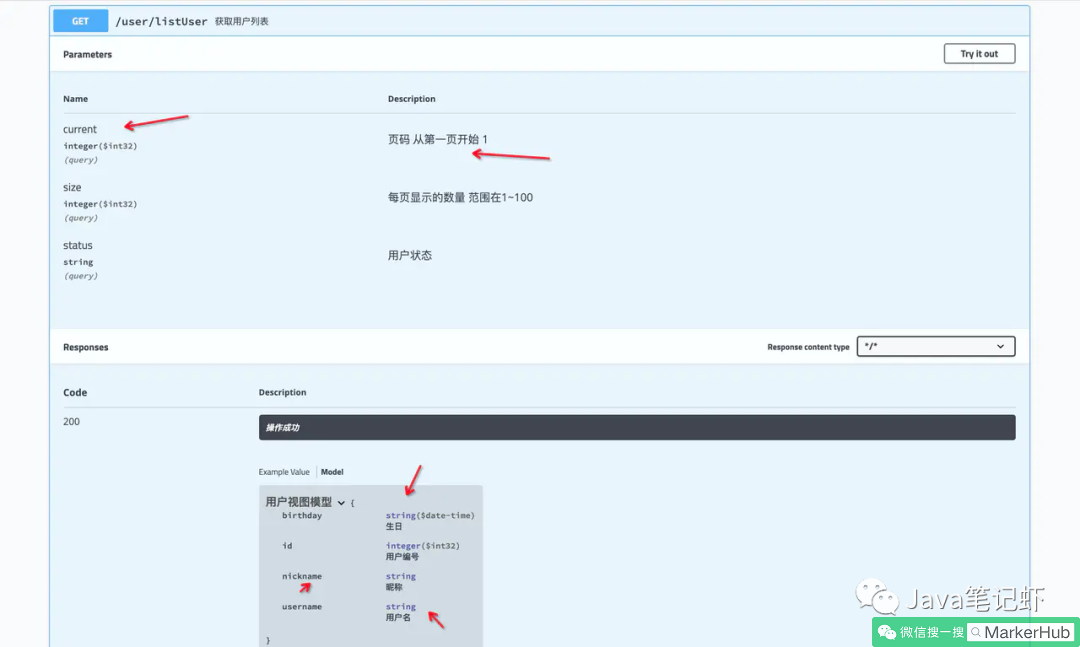
Task: Click the birthday field in model
Action: click(302, 515)
